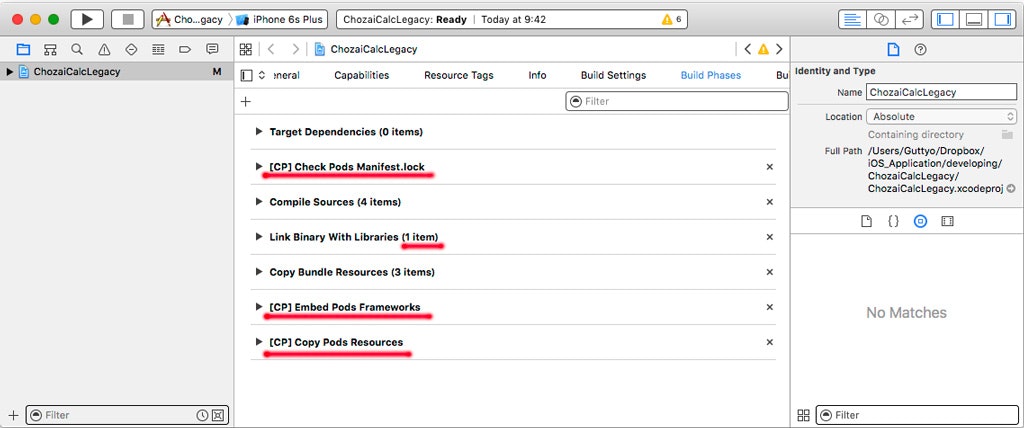Switch to the Info tab
Viewport: 1024px width, 428px height.
537,75
